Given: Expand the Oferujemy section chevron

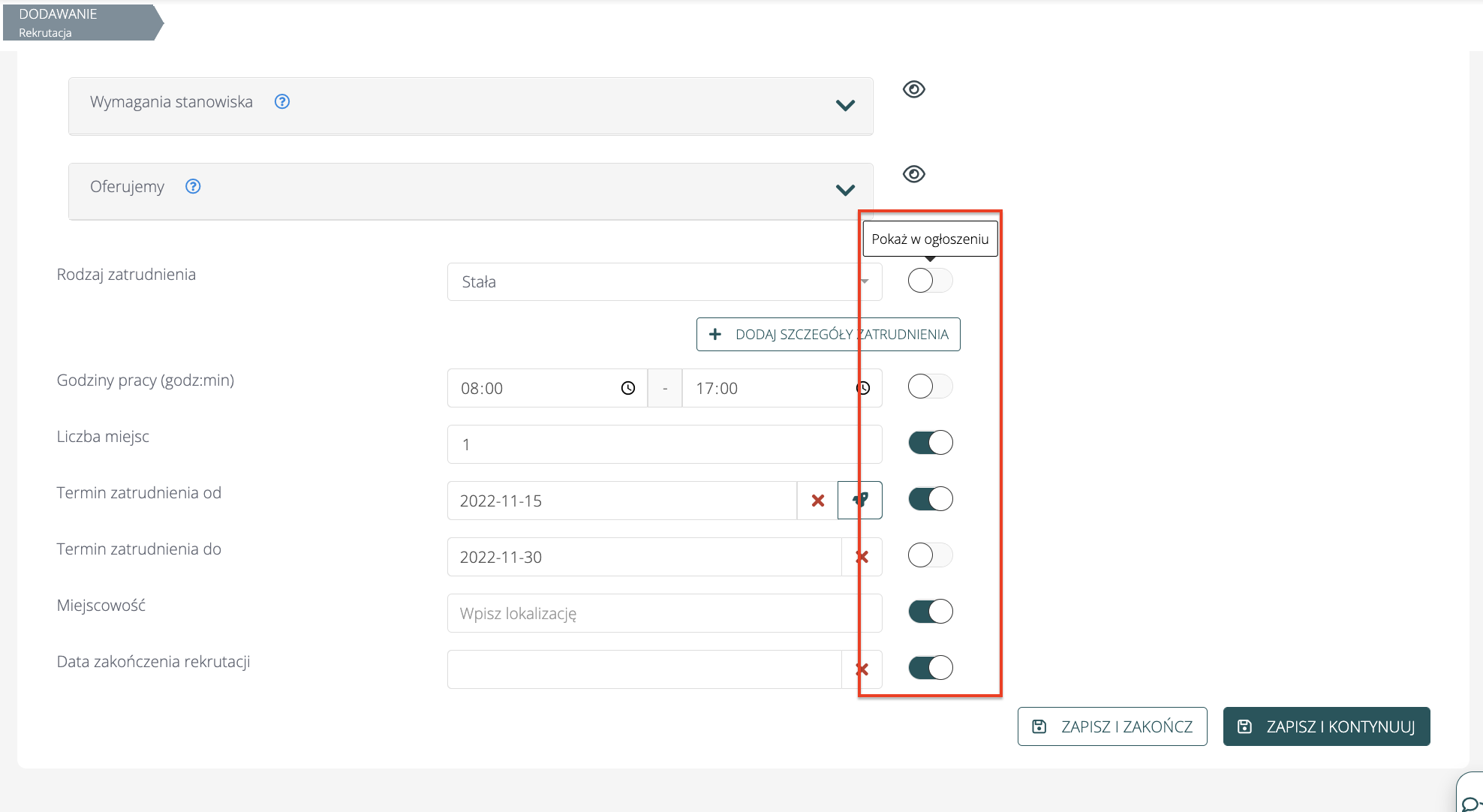Looking at the screenshot, I should pyautogui.click(x=845, y=191).
